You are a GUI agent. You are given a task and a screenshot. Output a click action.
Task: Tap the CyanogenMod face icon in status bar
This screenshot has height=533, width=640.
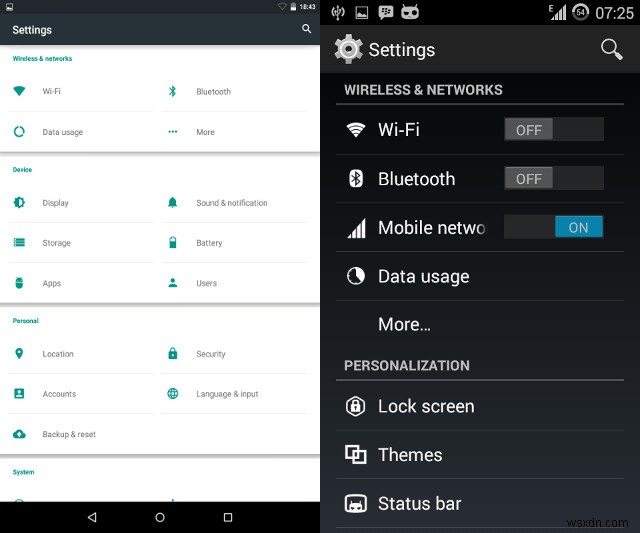(x=409, y=12)
